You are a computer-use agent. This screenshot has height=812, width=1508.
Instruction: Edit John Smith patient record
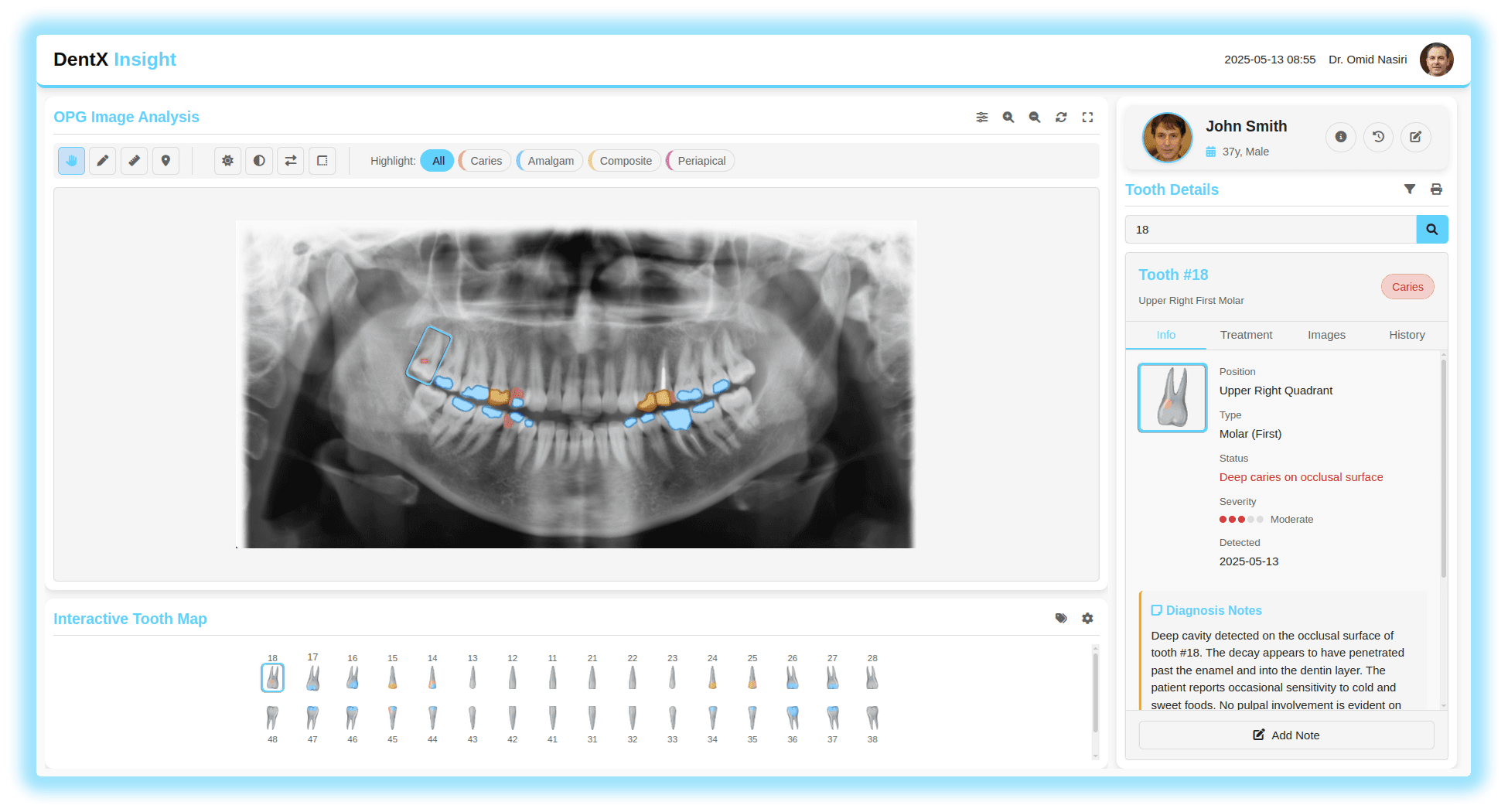point(1415,137)
